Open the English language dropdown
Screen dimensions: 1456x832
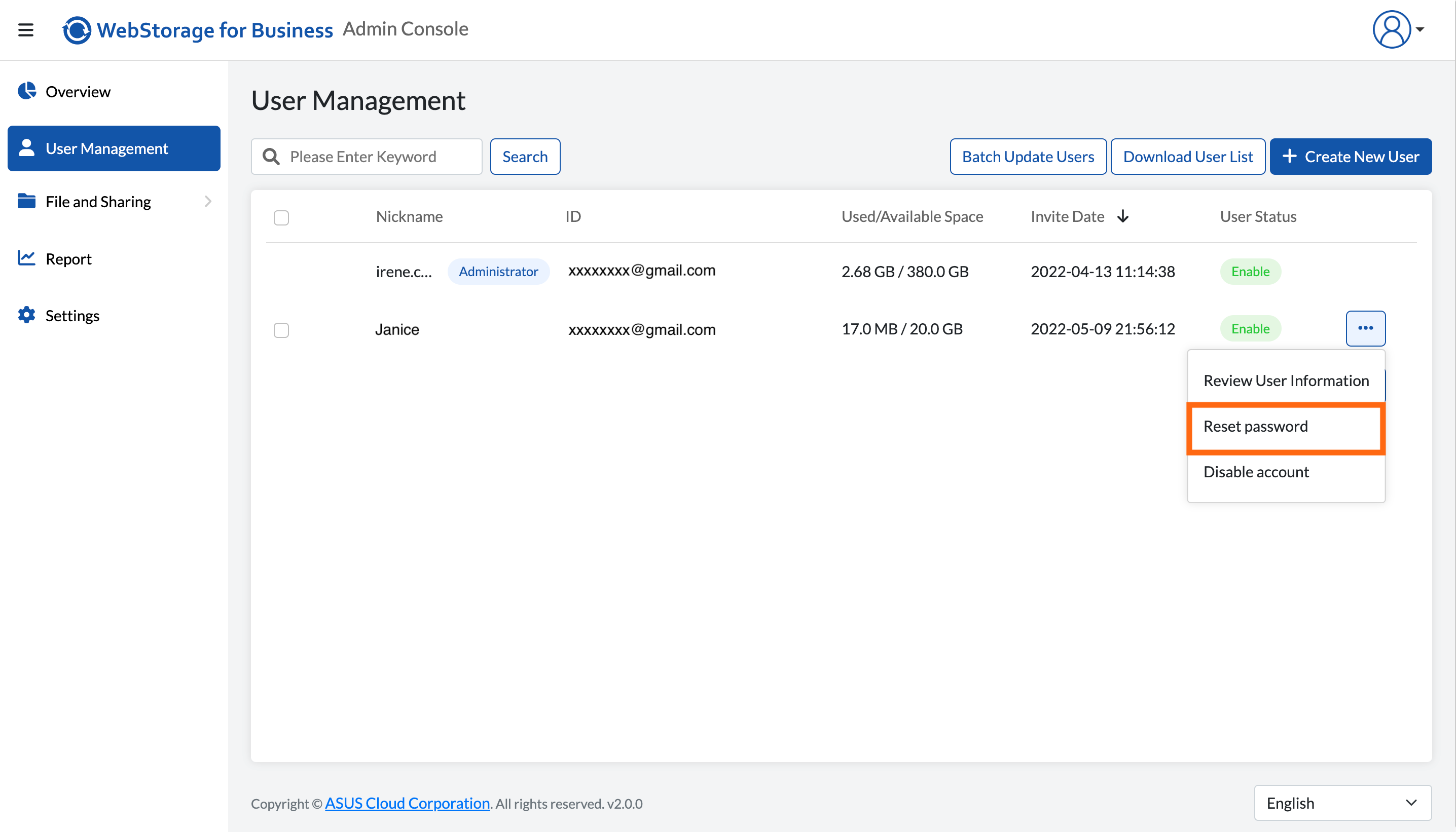1342,803
